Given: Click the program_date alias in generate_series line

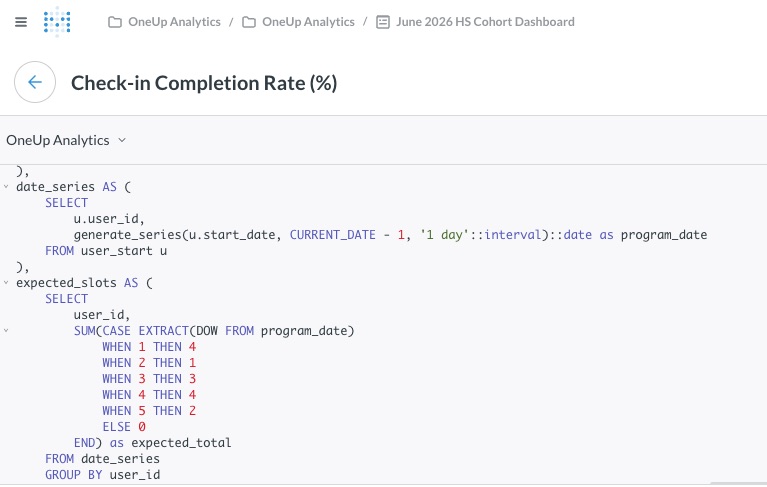Looking at the screenshot, I should [664, 235].
